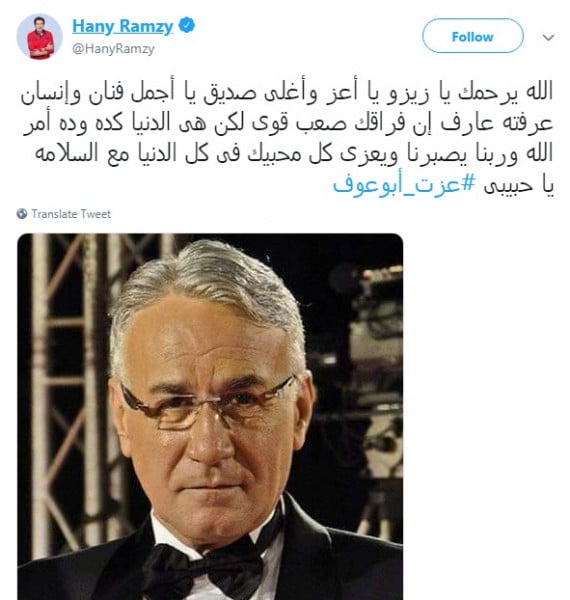Expand the tweet options chevron
The height and width of the screenshot is (600, 570).
(x=548, y=38)
